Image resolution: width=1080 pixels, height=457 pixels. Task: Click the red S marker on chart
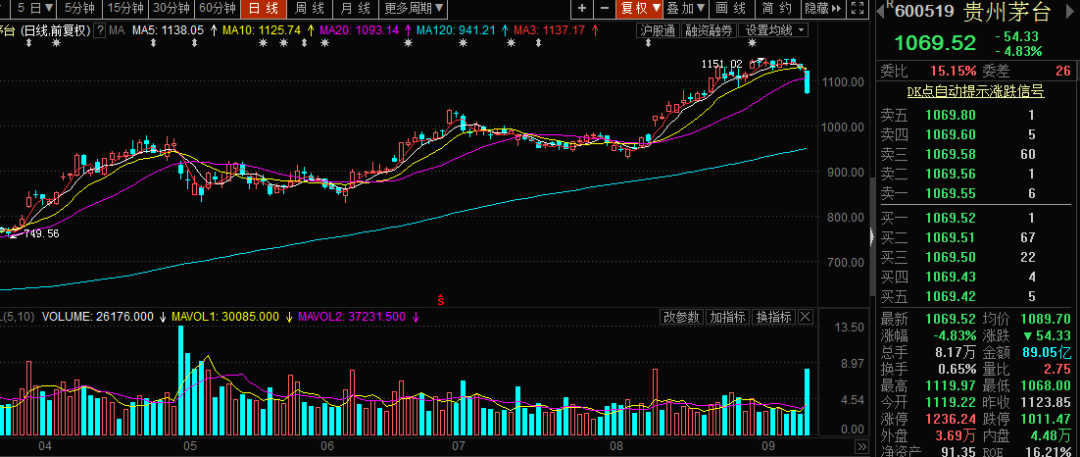click(x=441, y=300)
